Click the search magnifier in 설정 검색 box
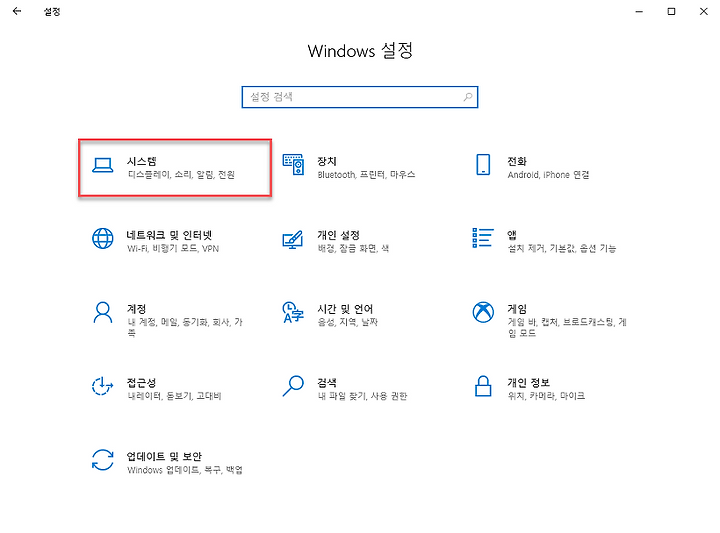 coord(467,97)
